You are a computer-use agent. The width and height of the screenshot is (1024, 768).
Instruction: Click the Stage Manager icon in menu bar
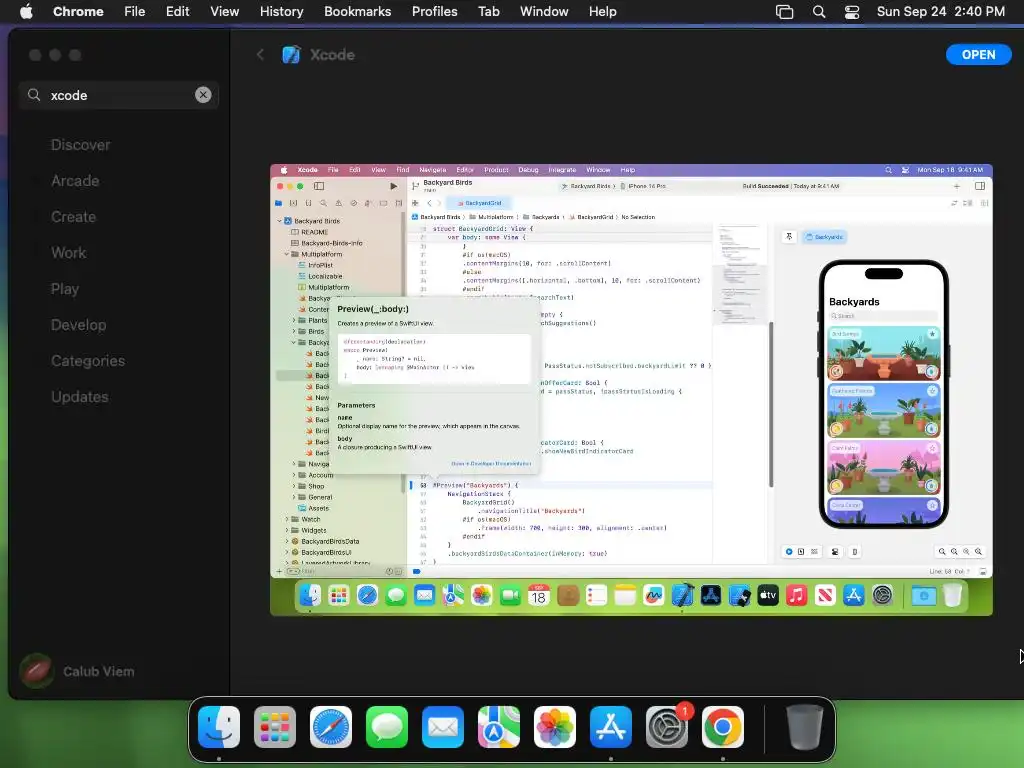(x=784, y=12)
